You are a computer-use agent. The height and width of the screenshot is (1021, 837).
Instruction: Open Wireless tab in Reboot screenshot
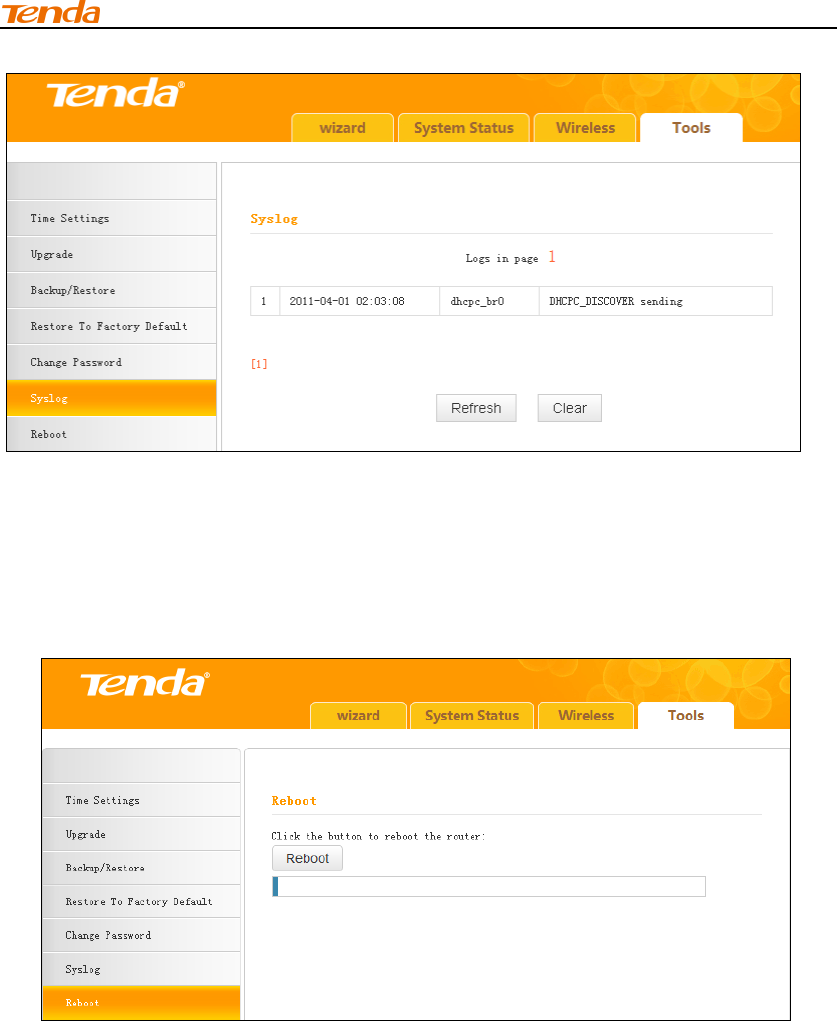[x=586, y=716]
